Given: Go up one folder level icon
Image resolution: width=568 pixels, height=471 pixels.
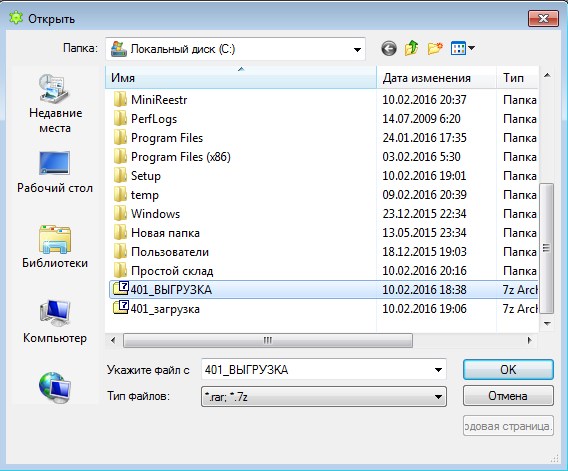Looking at the screenshot, I should [x=412, y=48].
